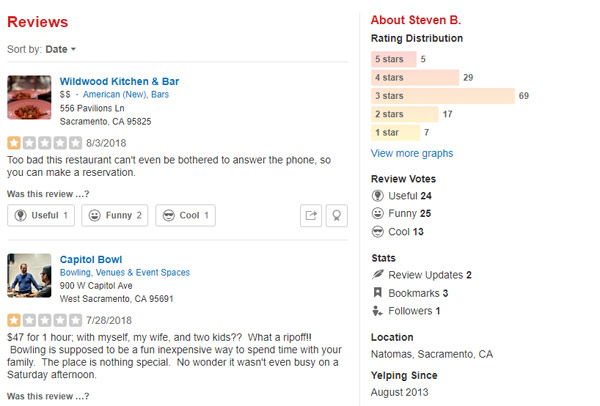
Task: Click the Wildwood Kitchen food thumbnail
Action: point(29,98)
